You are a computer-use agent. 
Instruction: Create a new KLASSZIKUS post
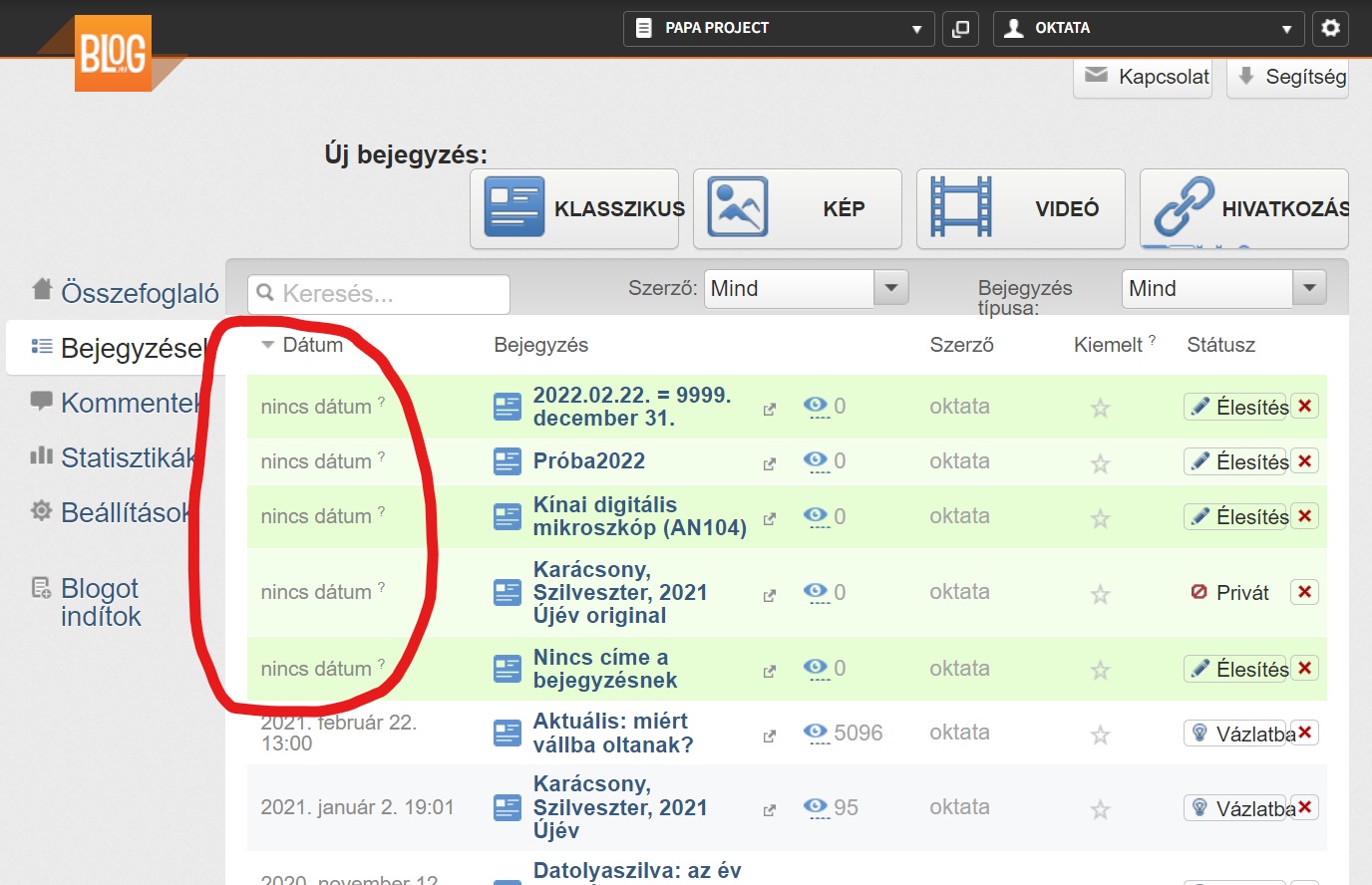click(x=574, y=208)
